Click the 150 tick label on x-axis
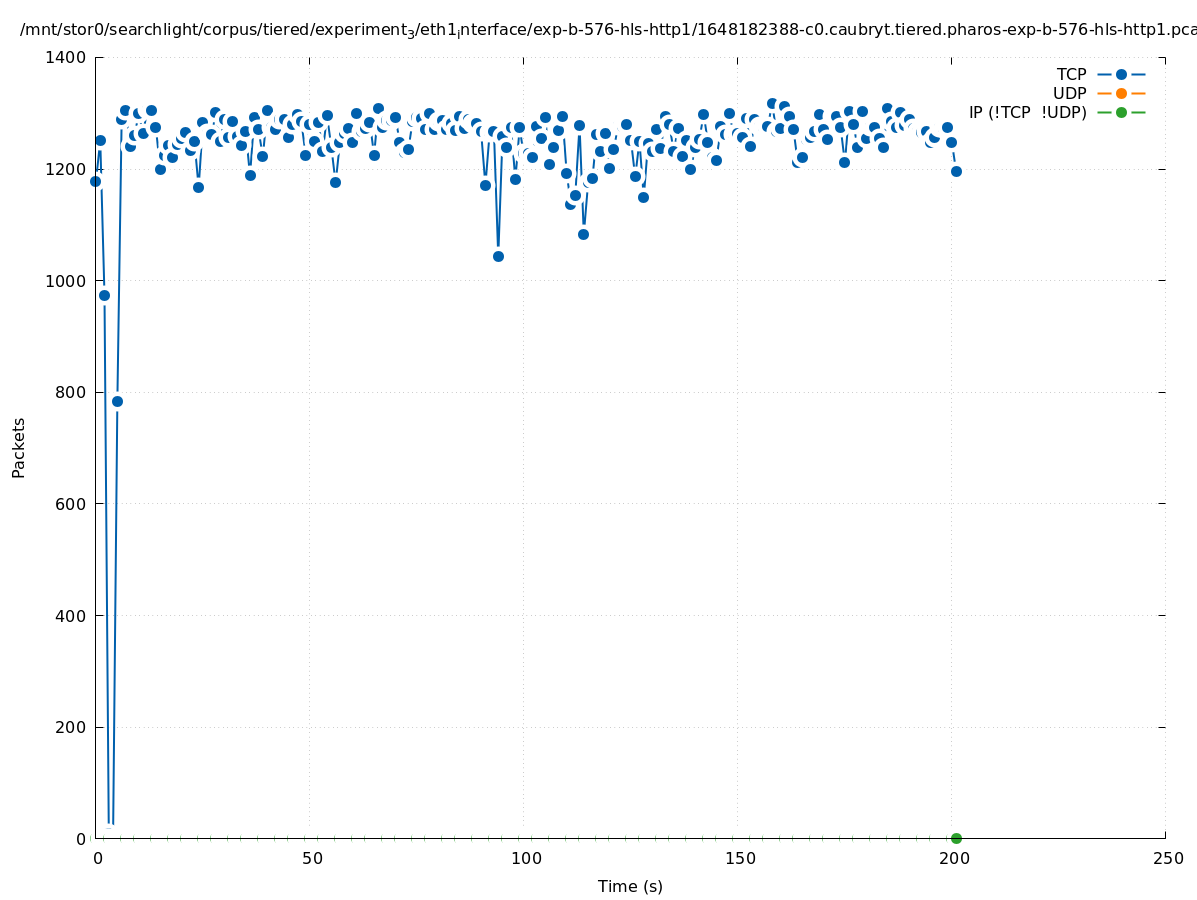Screen dimensions: 1197x900 pyautogui.click(x=737, y=858)
